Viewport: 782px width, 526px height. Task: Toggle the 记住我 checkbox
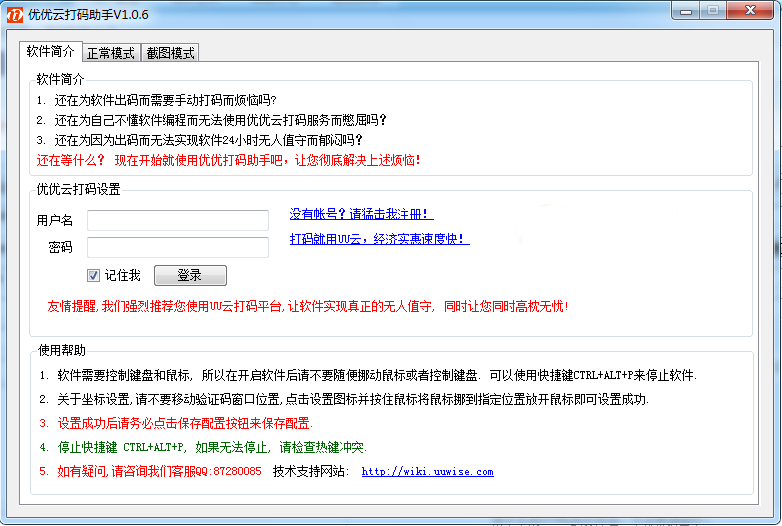[x=93, y=275]
